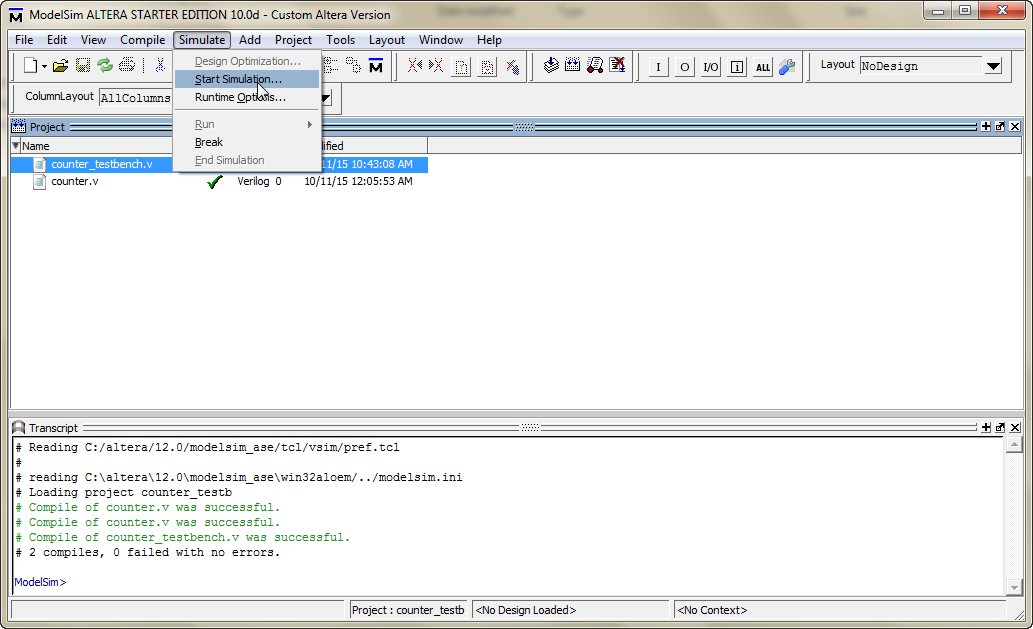Viewport: 1033px width, 629px height.
Task: Select counter_testbench.v in Project list
Action: (101, 164)
